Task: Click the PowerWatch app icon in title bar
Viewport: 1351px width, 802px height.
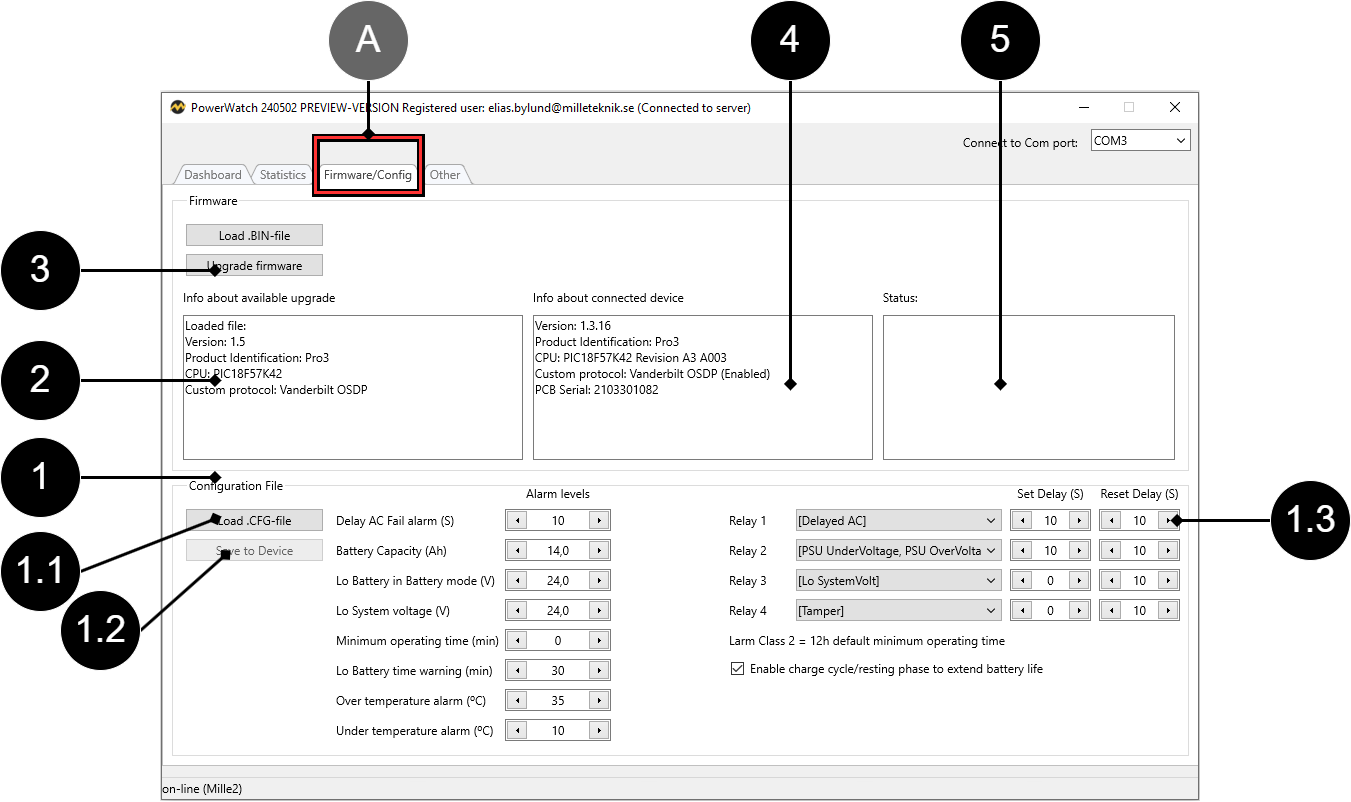Action: pyautogui.click(x=177, y=108)
